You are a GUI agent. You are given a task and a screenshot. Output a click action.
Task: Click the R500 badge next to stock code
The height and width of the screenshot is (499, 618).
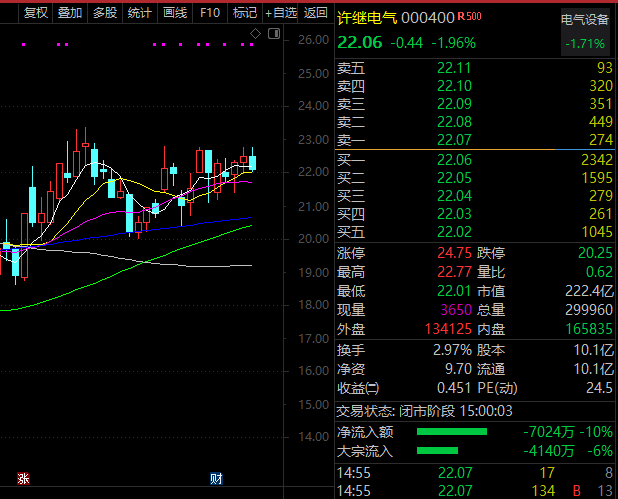point(469,18)
